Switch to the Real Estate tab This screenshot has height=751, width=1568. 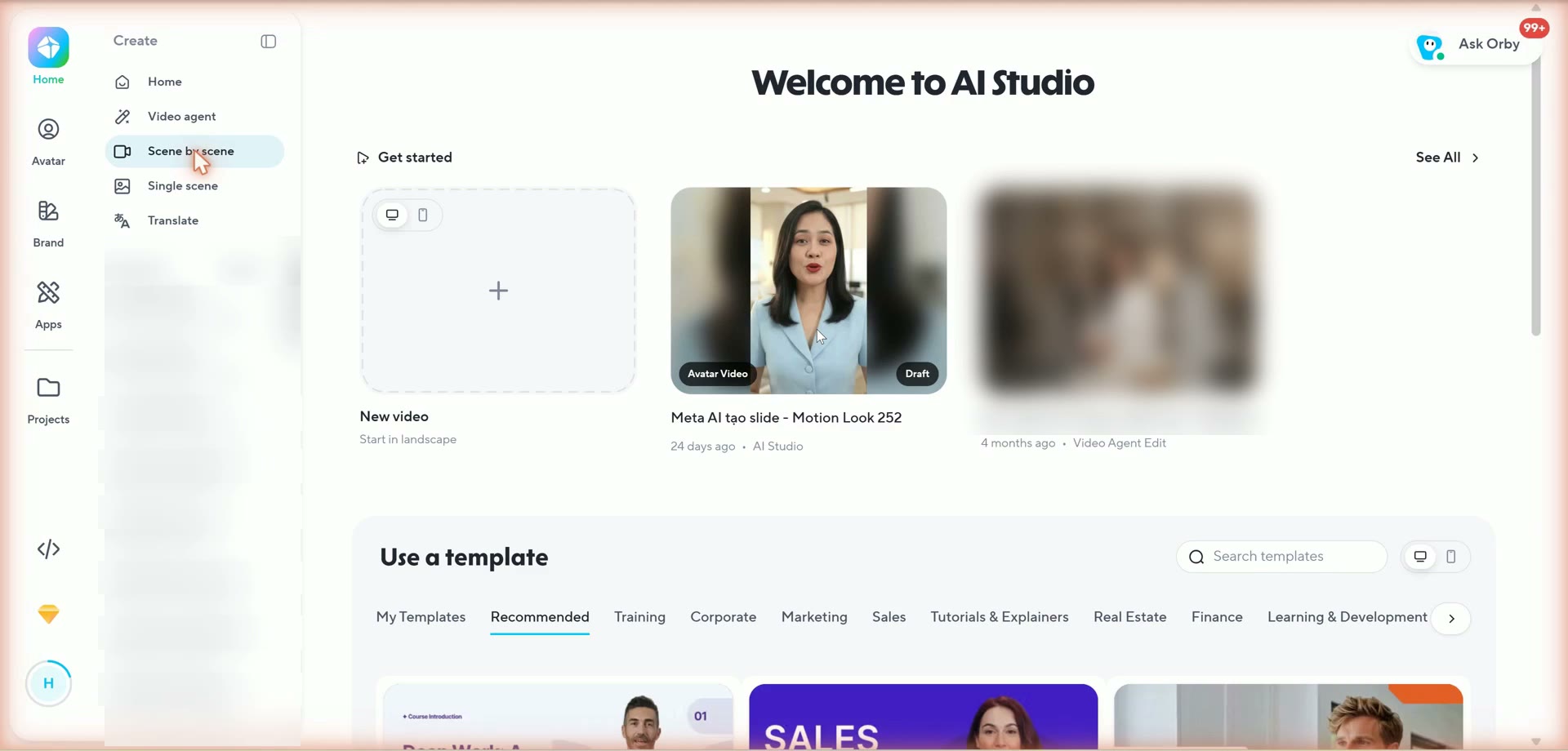pyautogui.click(x=1129, y=617)
